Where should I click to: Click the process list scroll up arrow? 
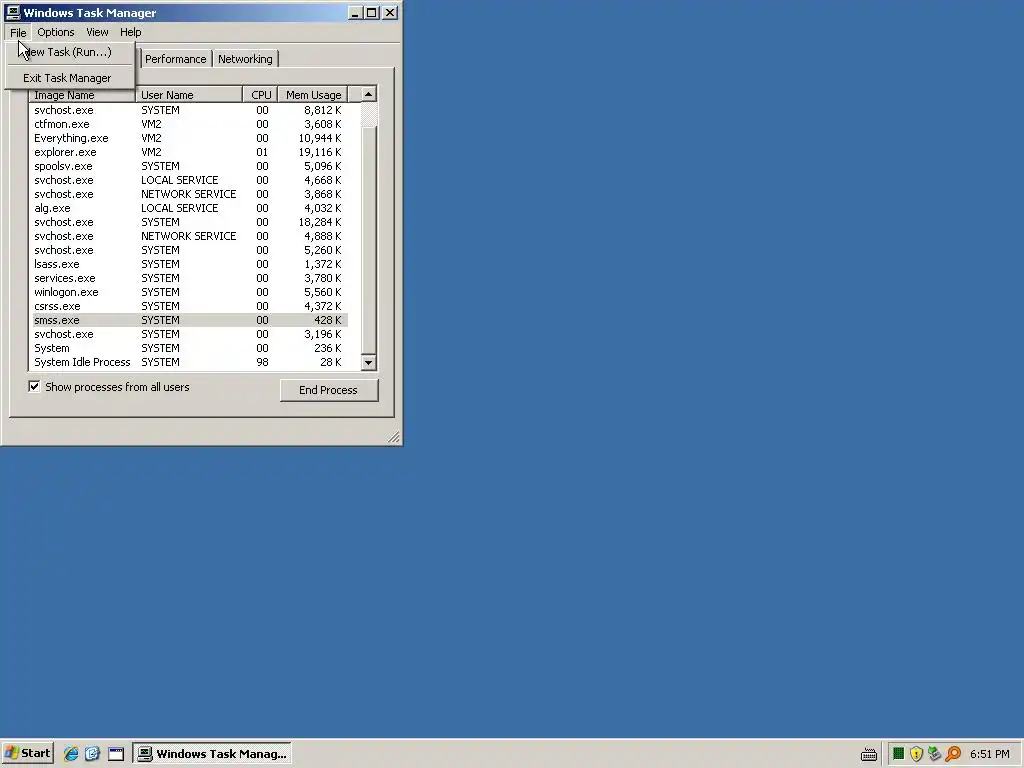pos(368,94)
